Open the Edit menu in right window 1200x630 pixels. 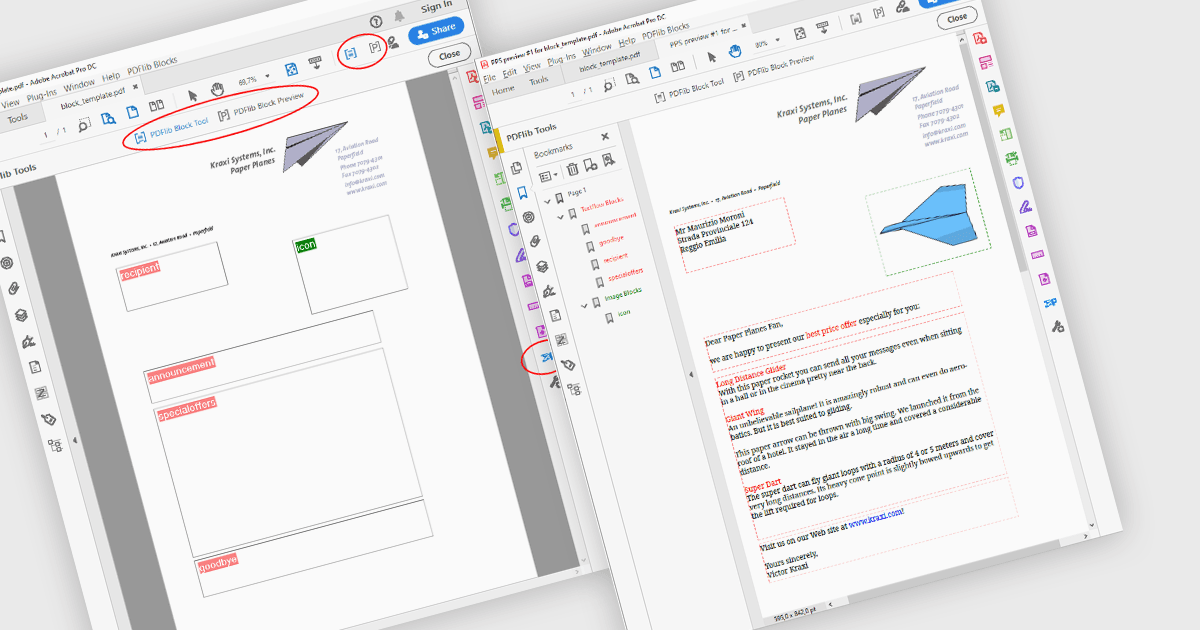[x=511, y=72]
